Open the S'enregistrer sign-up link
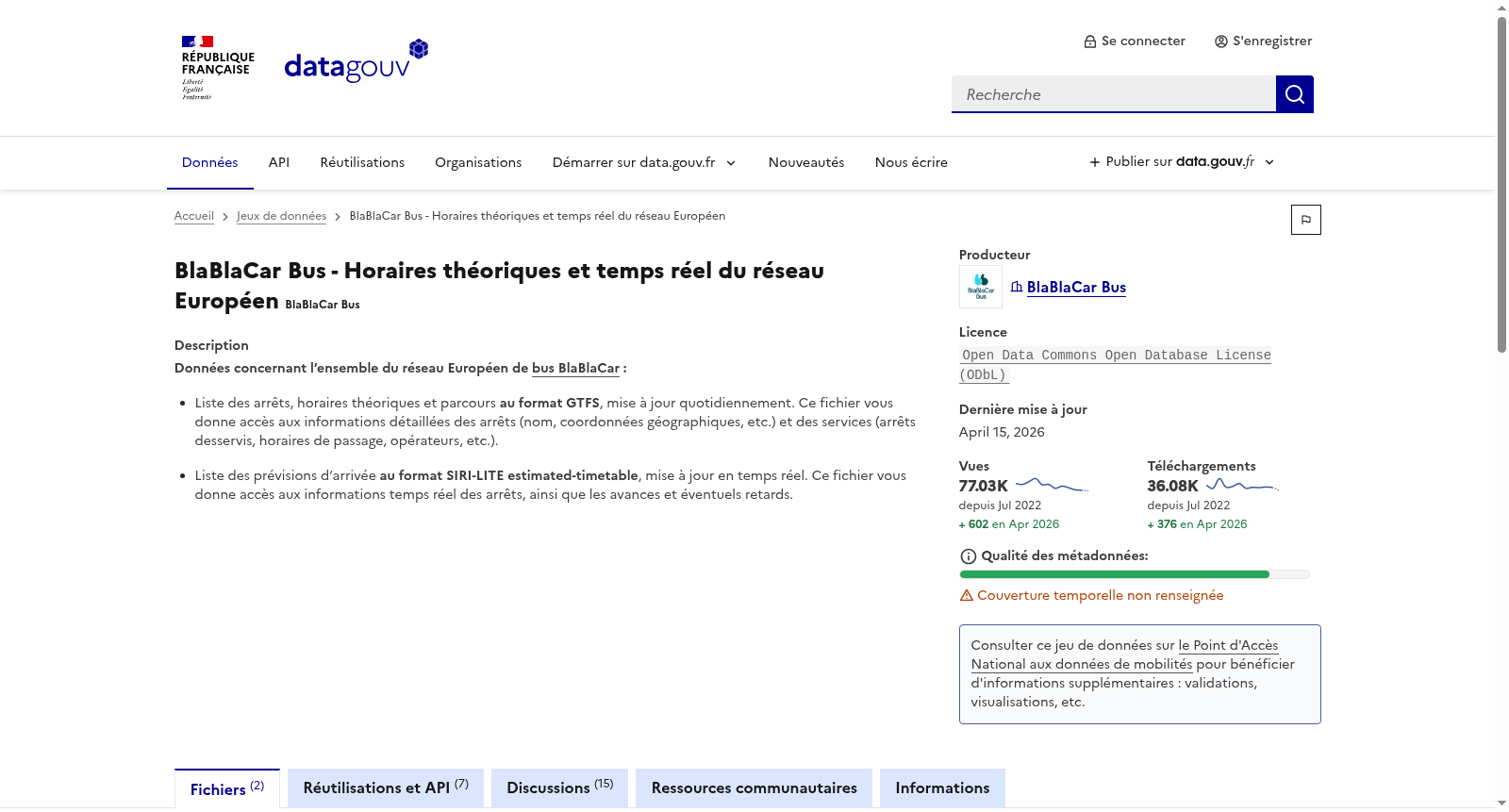This screenshot has width=1509, height=812. [1263, 41]
